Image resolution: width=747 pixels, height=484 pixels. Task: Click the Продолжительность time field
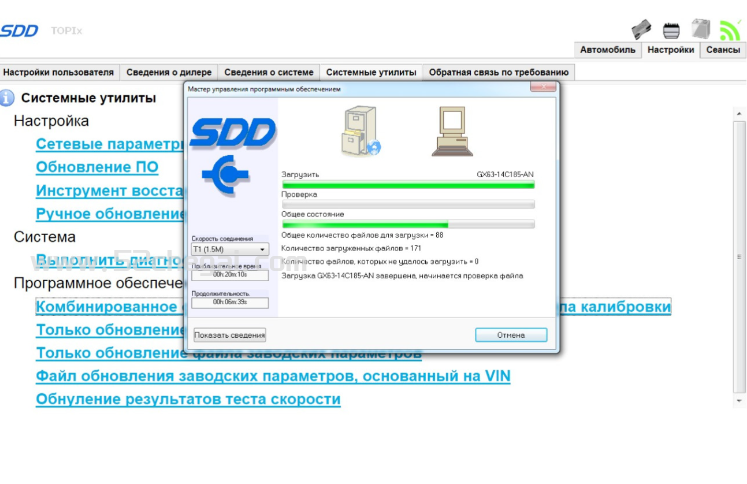(230, 302)
